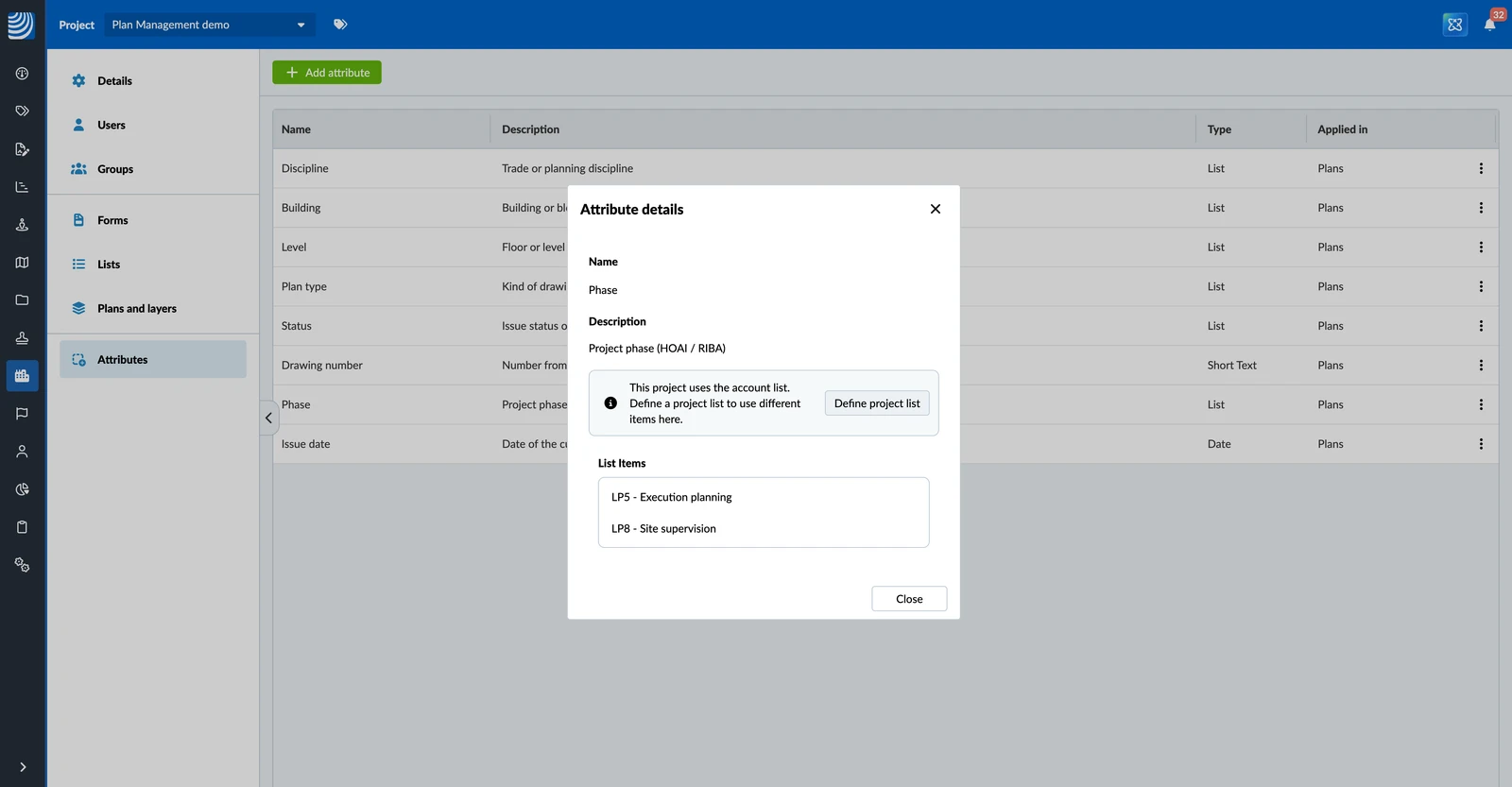Open the flag icon in left rail
This screenshot has height=787, width=1512.
coord(22,414)
